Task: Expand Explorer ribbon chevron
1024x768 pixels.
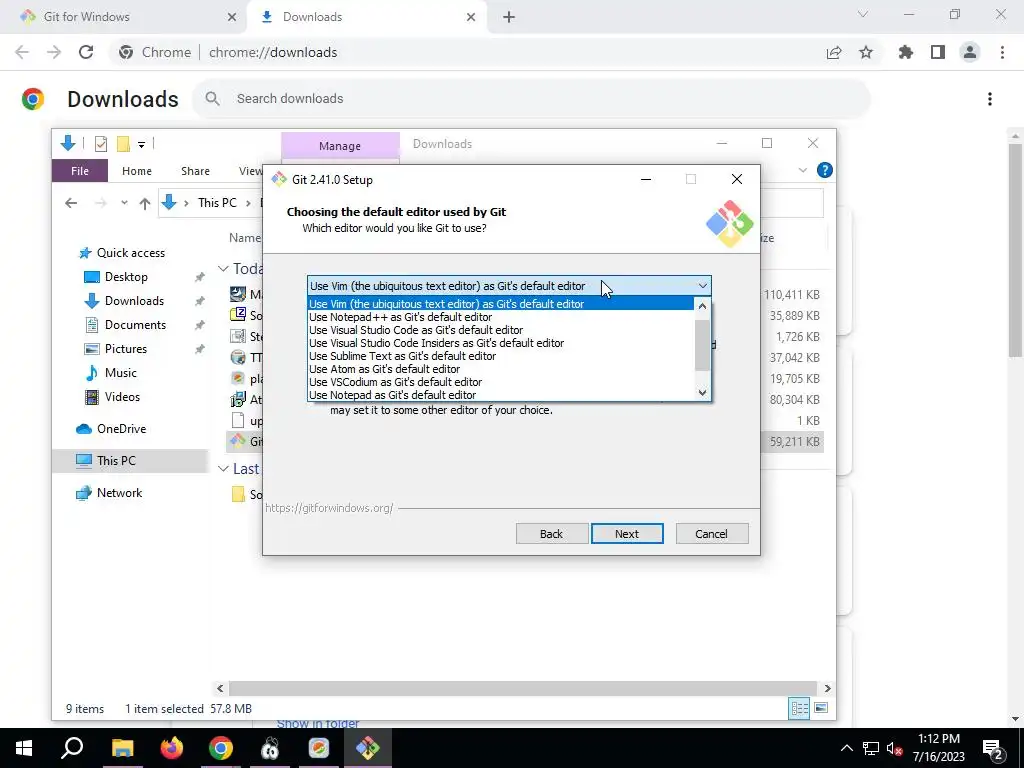Action: pyautogui.click(x=803, y=170)
